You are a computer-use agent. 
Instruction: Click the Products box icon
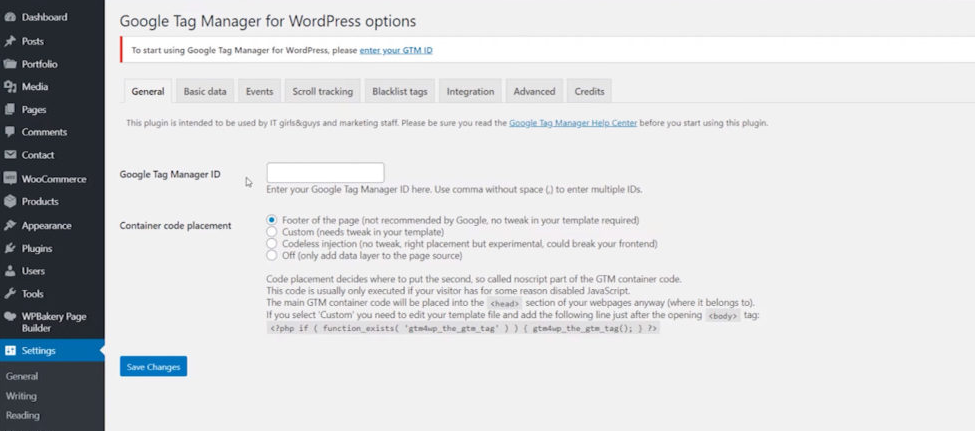pyautogui.click(x=10, y=202)
